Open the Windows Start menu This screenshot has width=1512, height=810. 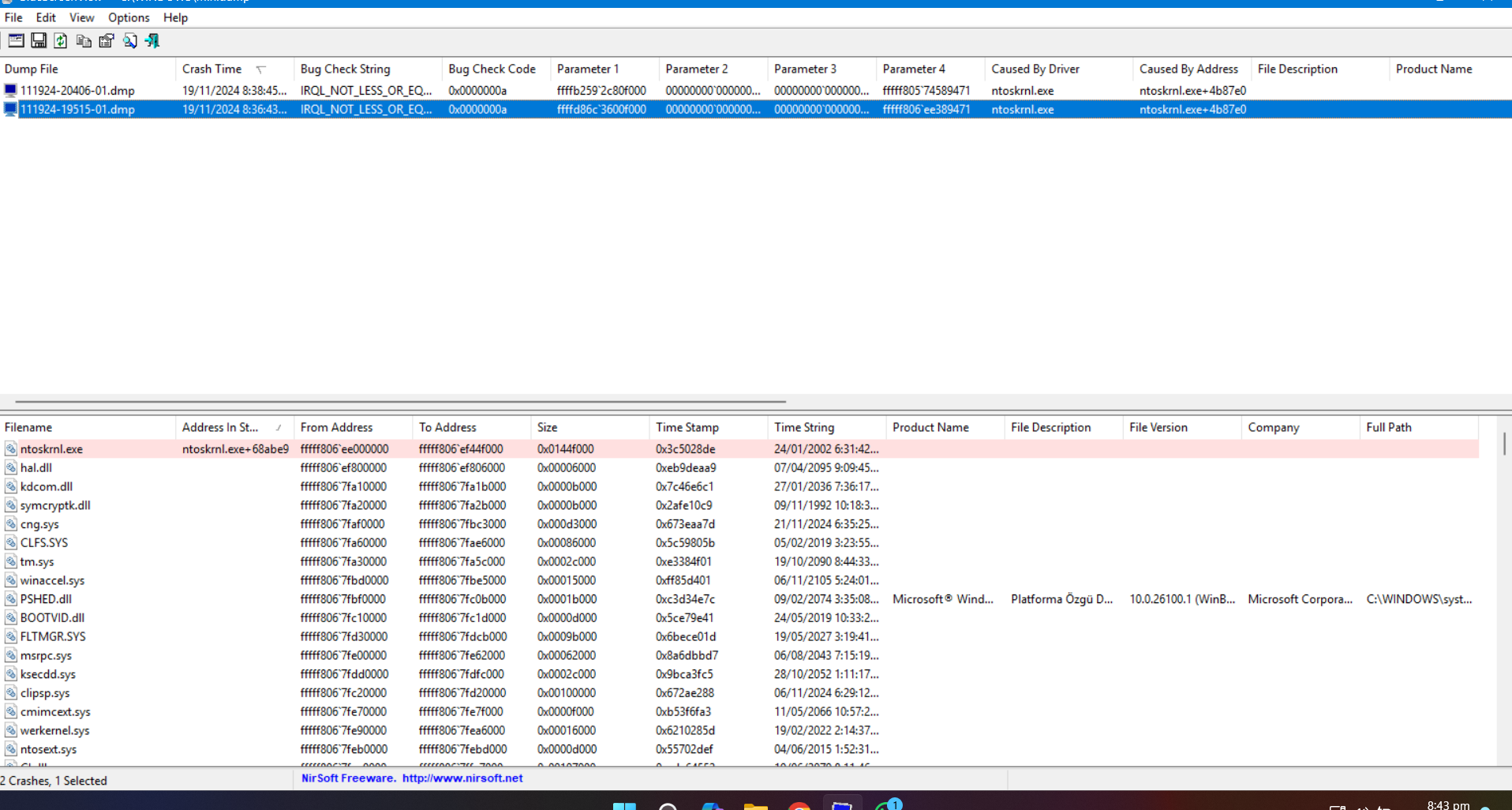[x=624, y=806]
